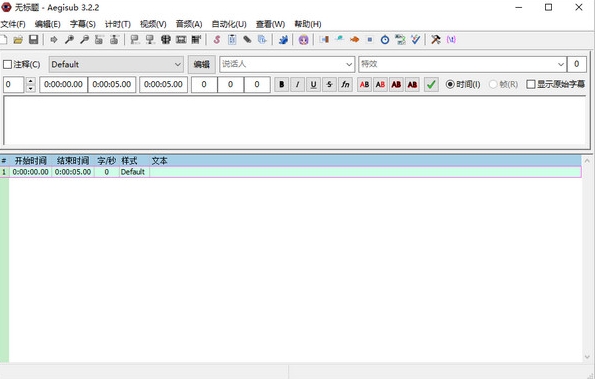
Task: Open the 字幕(S) menu
Action: point(82,24)
